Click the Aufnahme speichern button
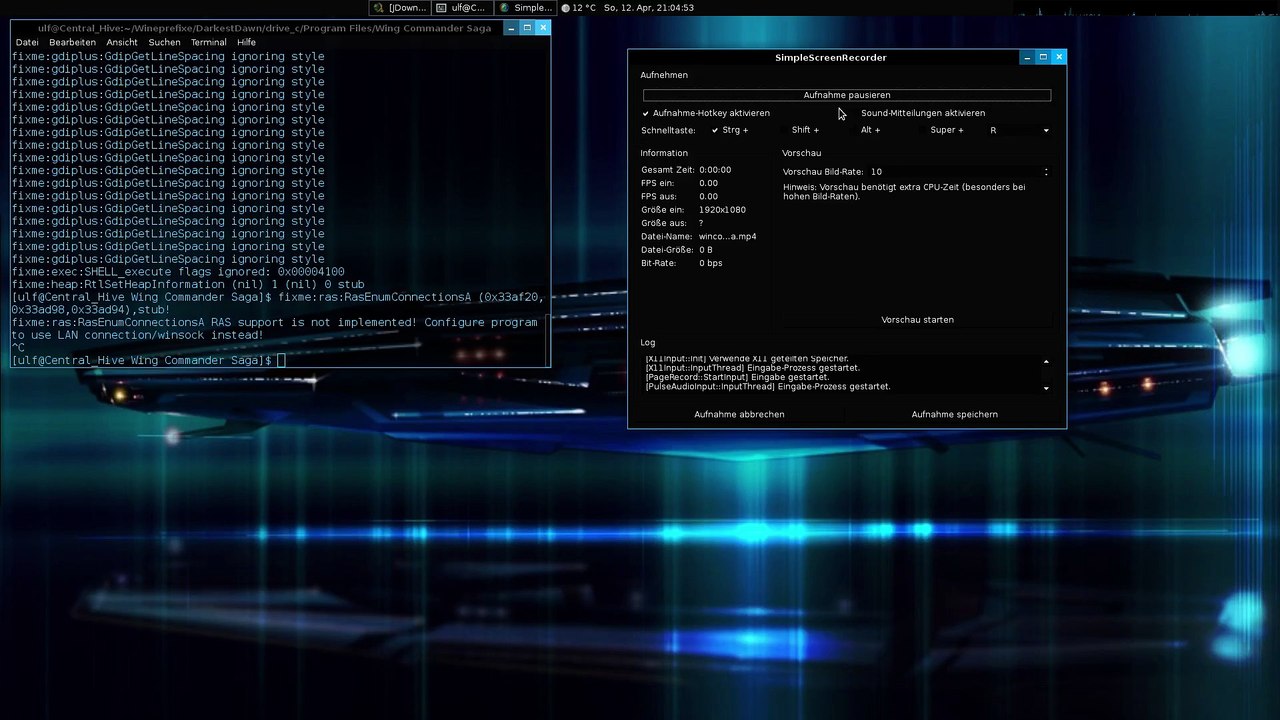1280x720 pixels. (x=954, y=414)
